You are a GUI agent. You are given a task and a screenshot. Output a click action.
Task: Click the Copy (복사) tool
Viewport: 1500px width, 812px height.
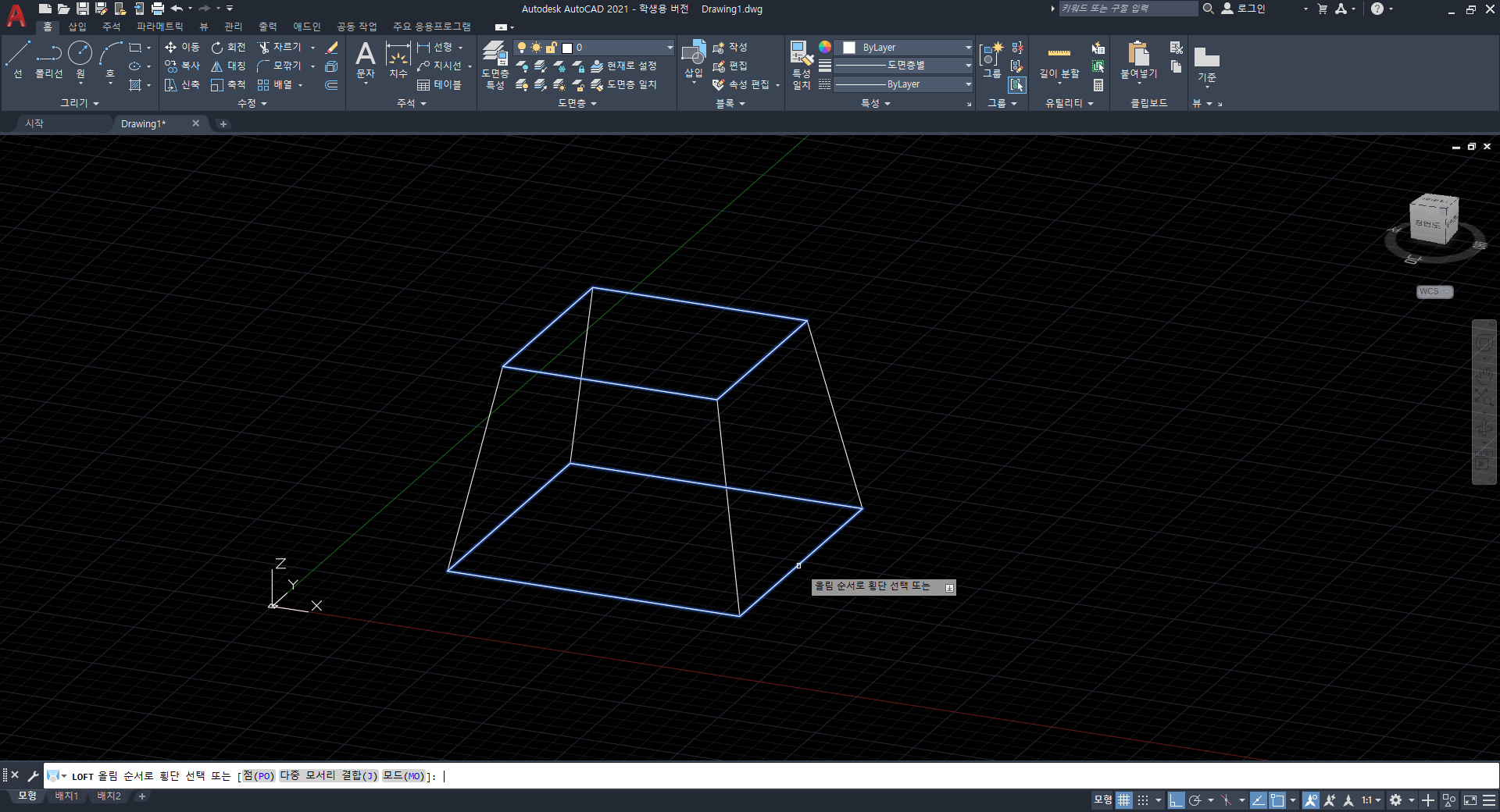point(182,66)
